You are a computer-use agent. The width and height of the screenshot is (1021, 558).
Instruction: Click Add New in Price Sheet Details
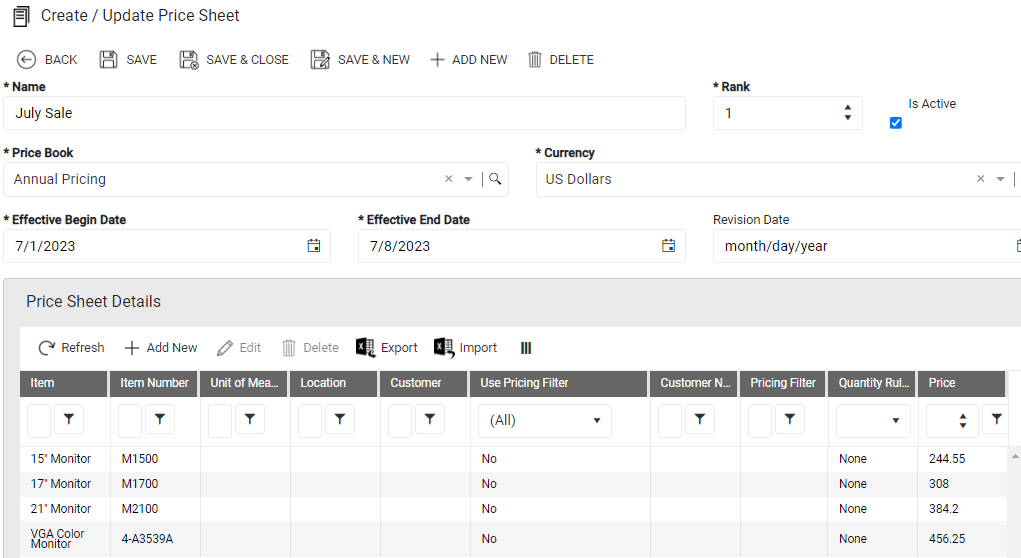[x=161, y=348]
